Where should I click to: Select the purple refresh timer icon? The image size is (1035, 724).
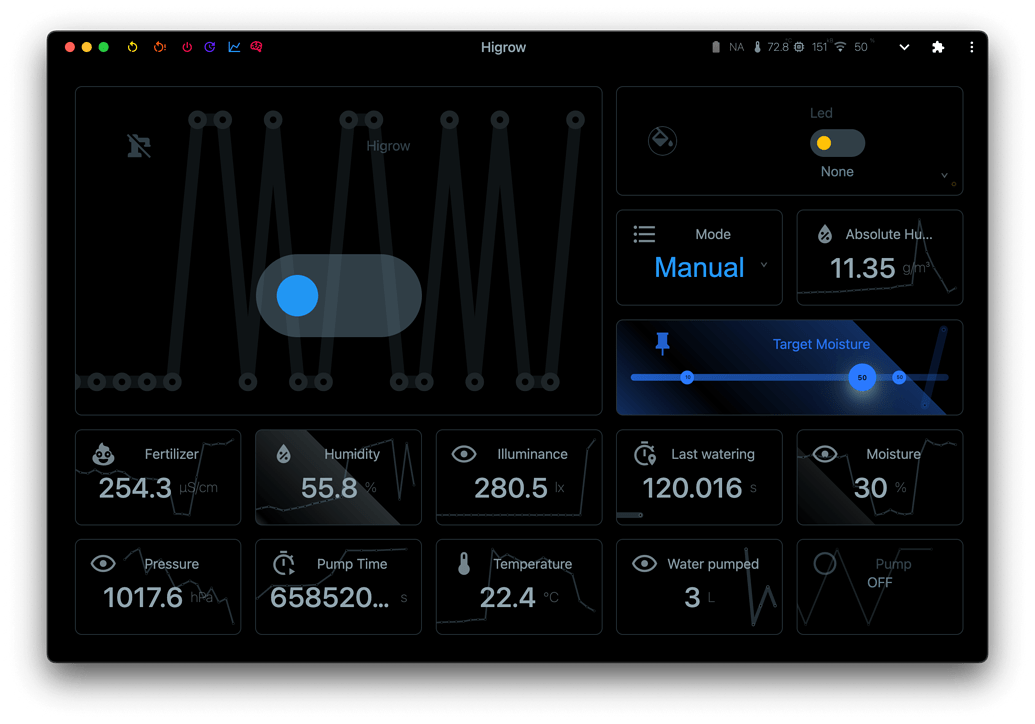click(x=213, y=47)
